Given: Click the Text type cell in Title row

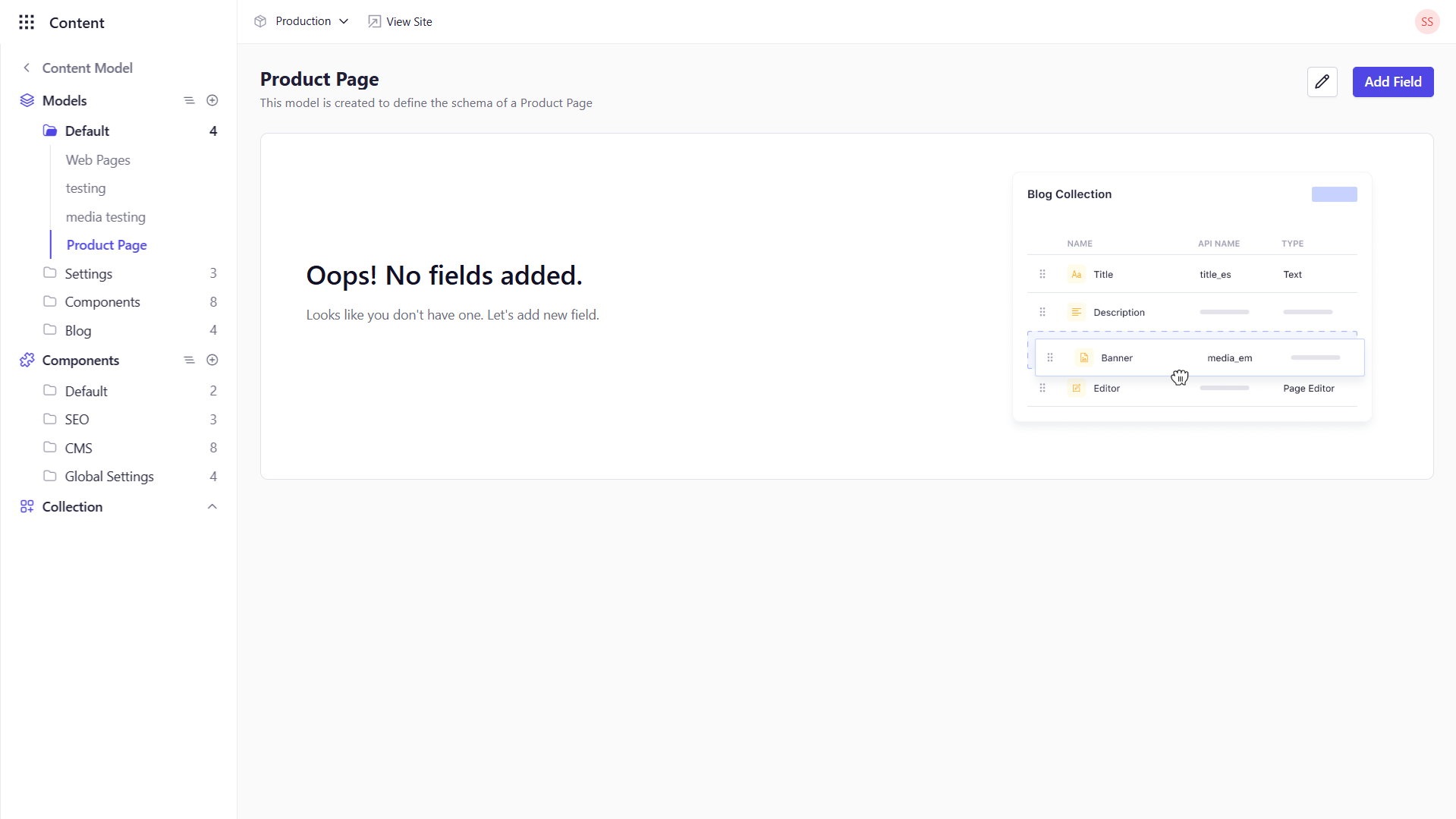Looking at the screenshot, I should (1292, 274).
